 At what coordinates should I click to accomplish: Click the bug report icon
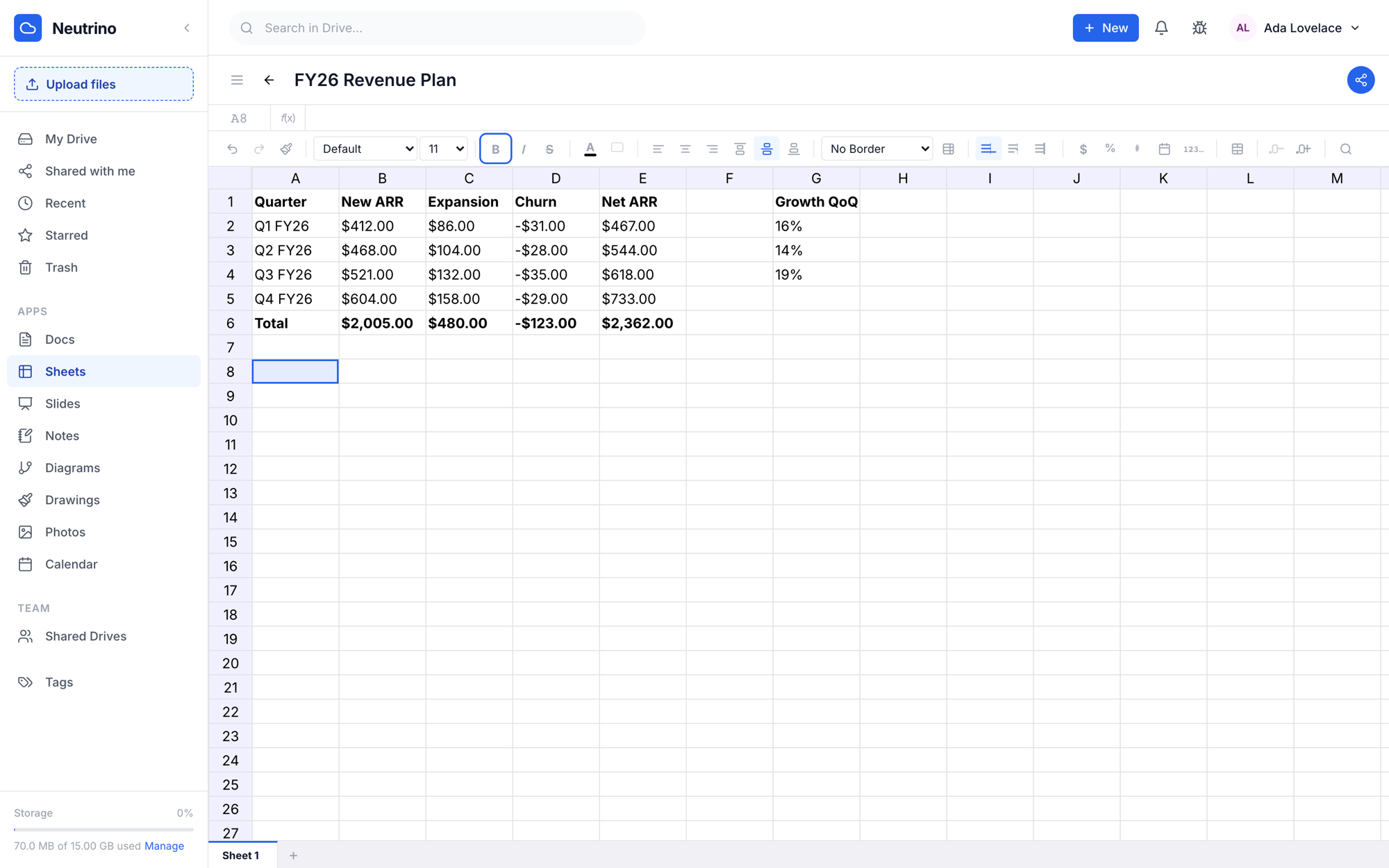pos(1199,28)
